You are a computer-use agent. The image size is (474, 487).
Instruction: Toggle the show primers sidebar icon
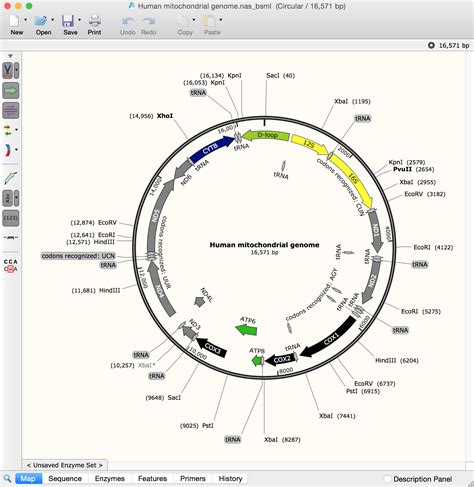click(x=11, y=110)
